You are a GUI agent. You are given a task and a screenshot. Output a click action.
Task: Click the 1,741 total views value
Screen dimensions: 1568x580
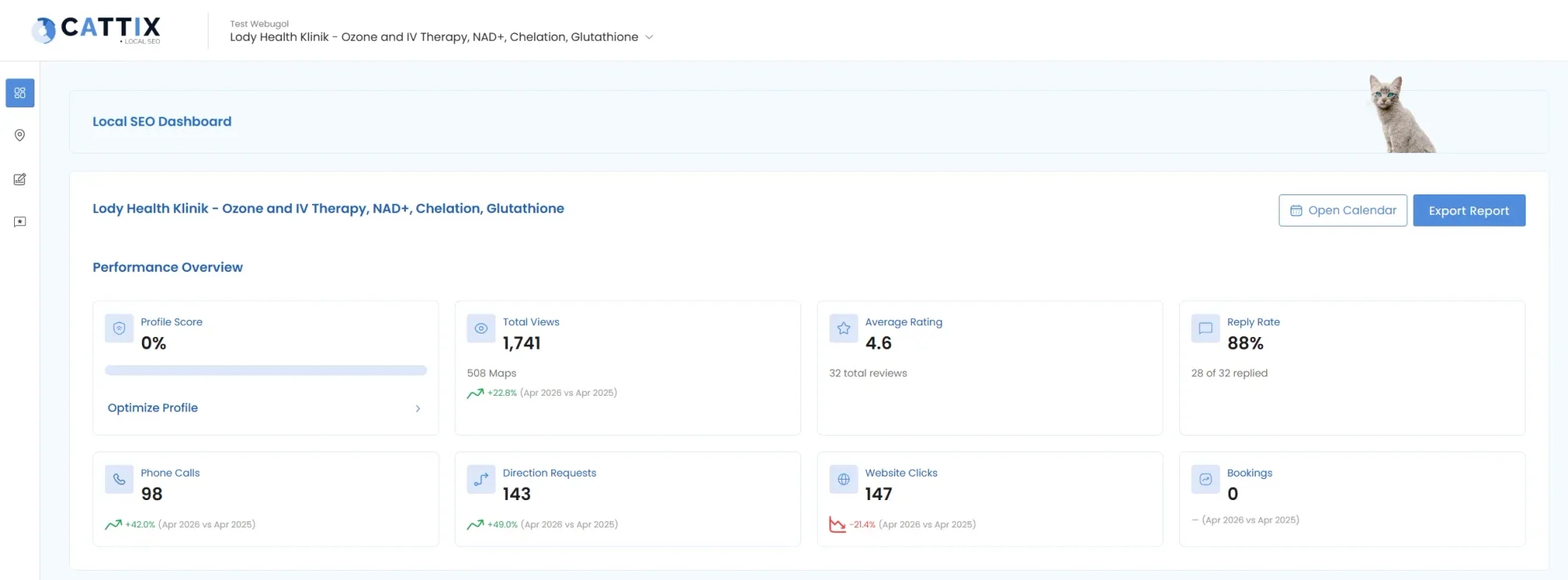pos(522,343)
